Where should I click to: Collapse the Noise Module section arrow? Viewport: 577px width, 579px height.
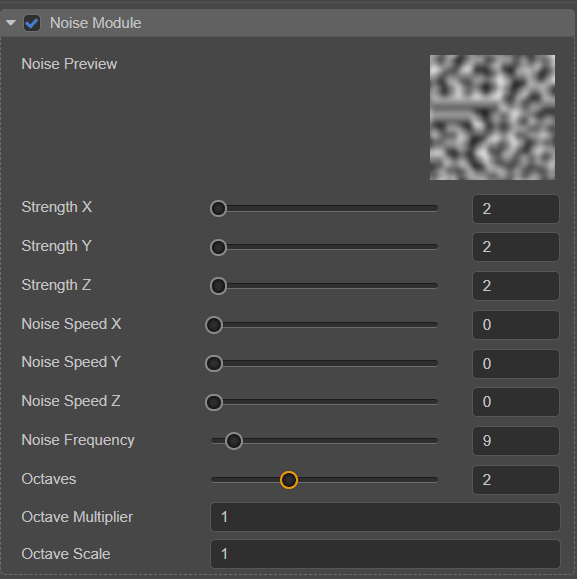[11, 23]
